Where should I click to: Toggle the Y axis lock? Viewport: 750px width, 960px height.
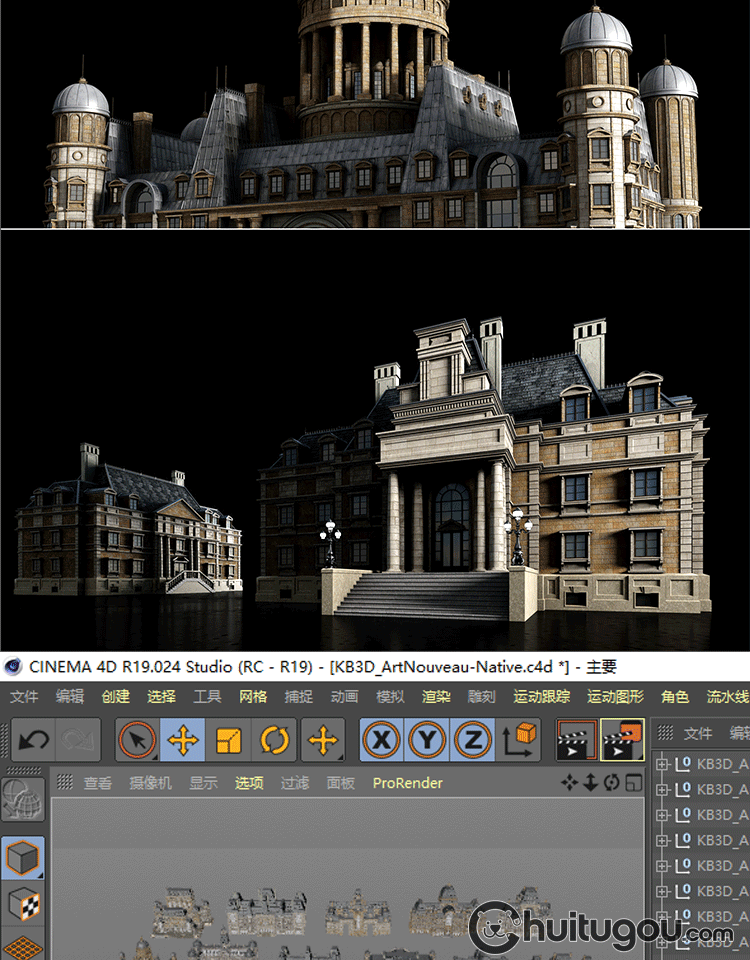(426, 741)
